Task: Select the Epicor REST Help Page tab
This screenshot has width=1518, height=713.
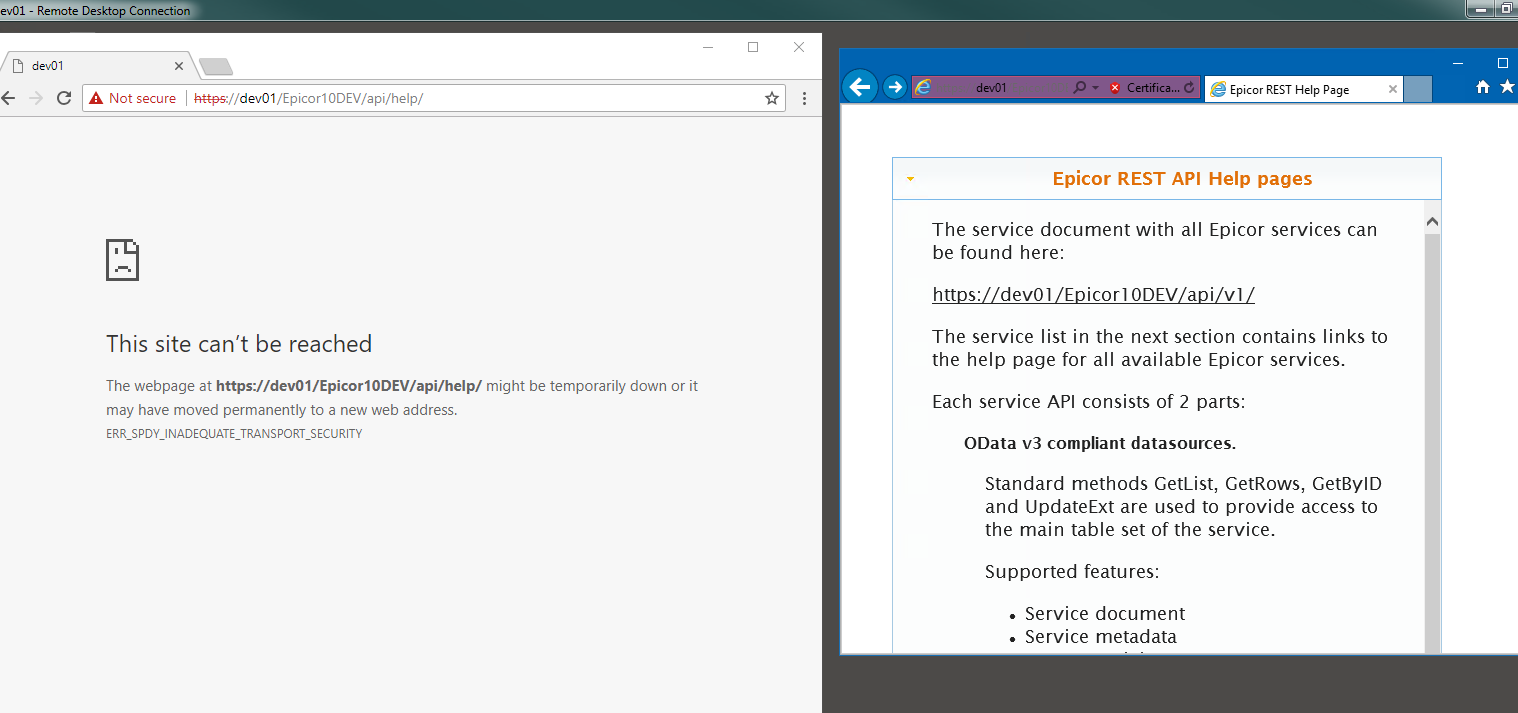Action: pyautogui.click(x=1304, y=89)
